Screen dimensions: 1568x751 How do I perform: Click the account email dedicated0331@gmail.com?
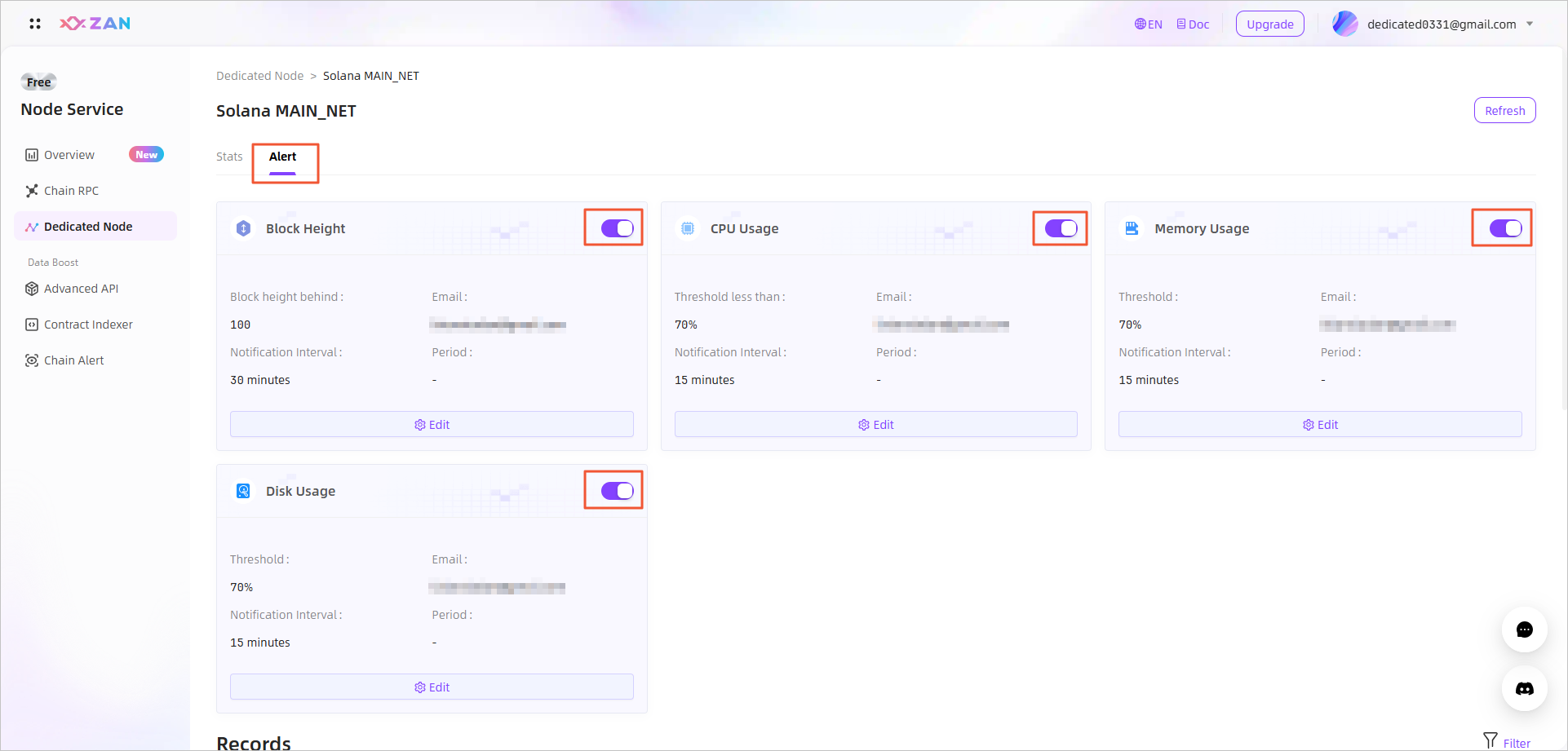[1442, 24]
